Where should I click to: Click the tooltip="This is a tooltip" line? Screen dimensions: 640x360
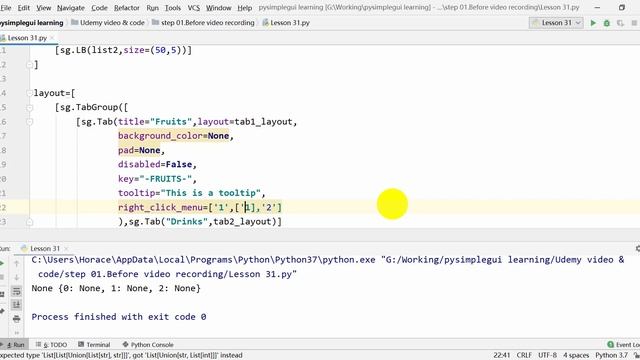pyautogui.click(x=191, y=193)
